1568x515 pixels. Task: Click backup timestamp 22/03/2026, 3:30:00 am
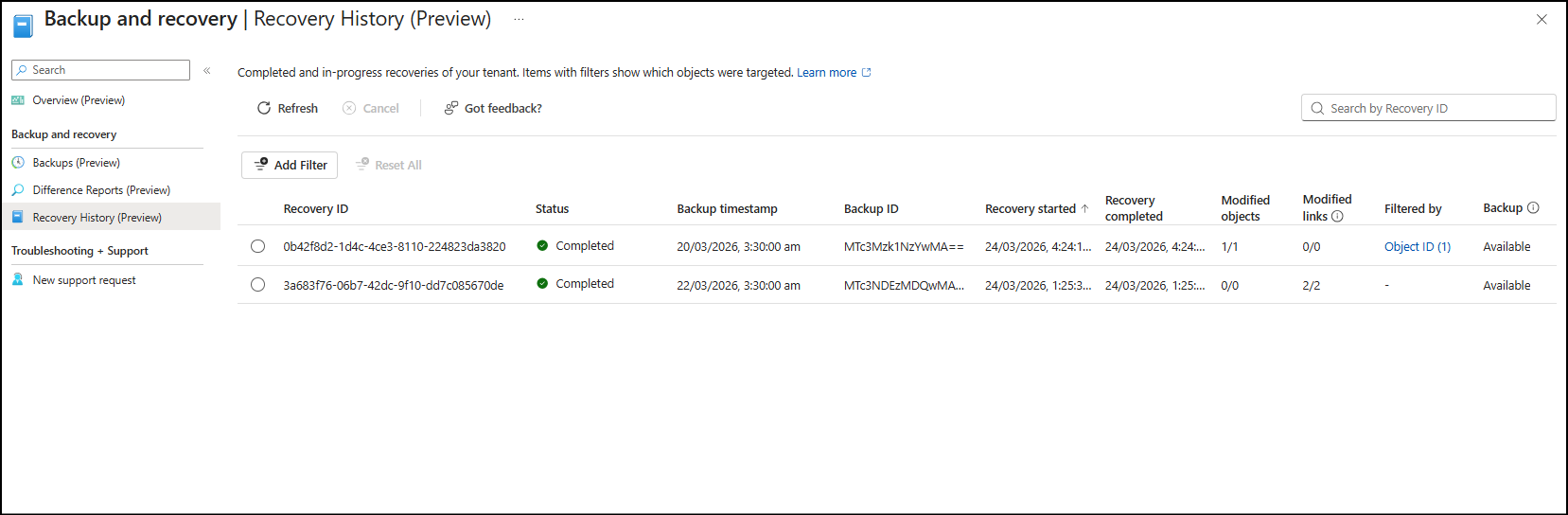pyautogui.click(x=738, y=286)
